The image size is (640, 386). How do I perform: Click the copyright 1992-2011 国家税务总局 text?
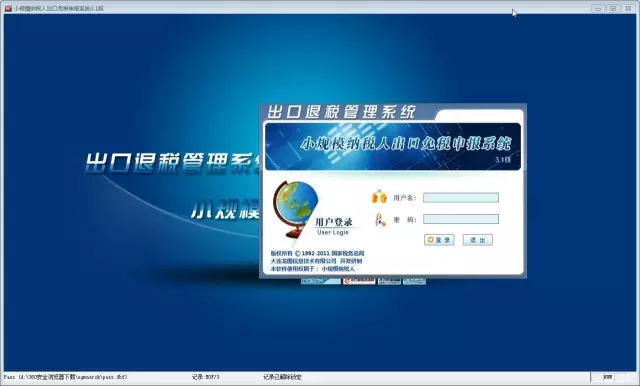(x=318, y=253)
